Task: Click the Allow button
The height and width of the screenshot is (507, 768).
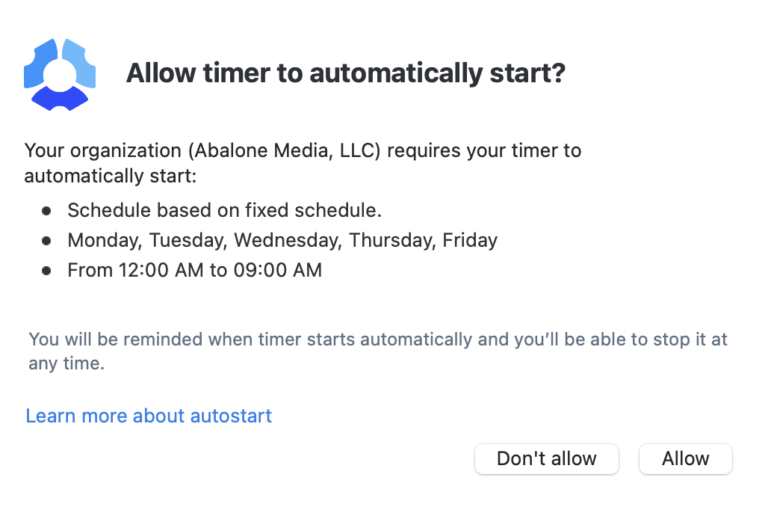Action: click(685, 459)
